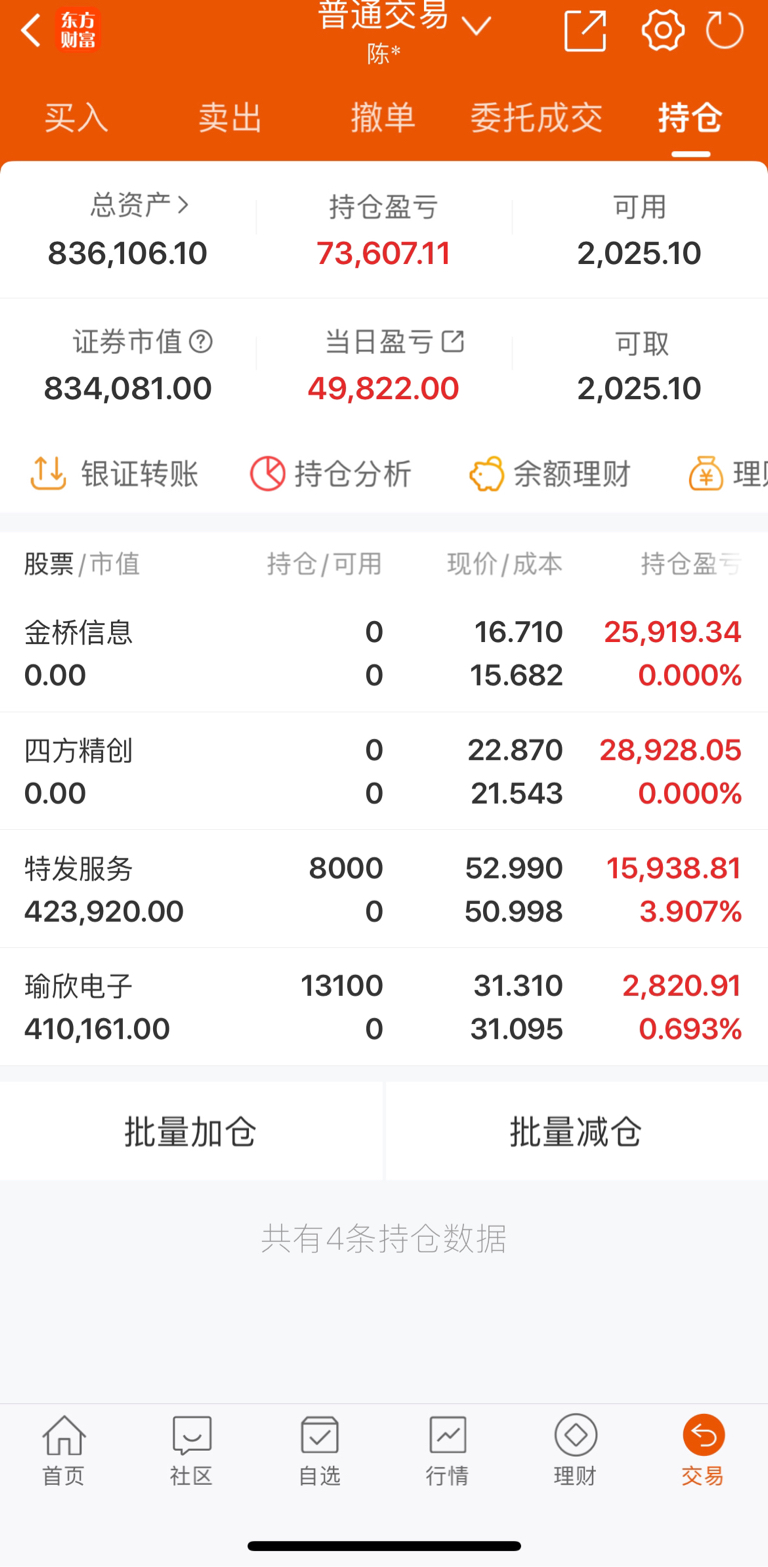Expand 总资产 details chevron
Screen dimensions: 768x1567
point(183,205)
